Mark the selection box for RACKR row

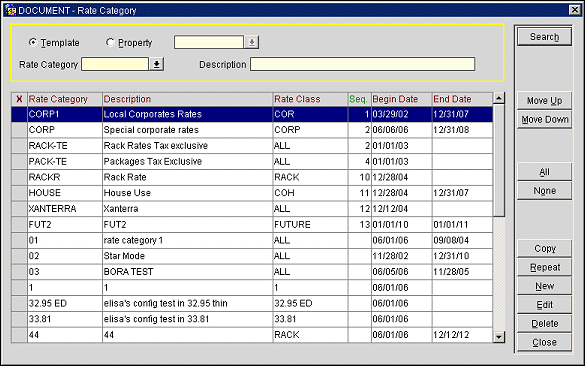click(19, 177)
